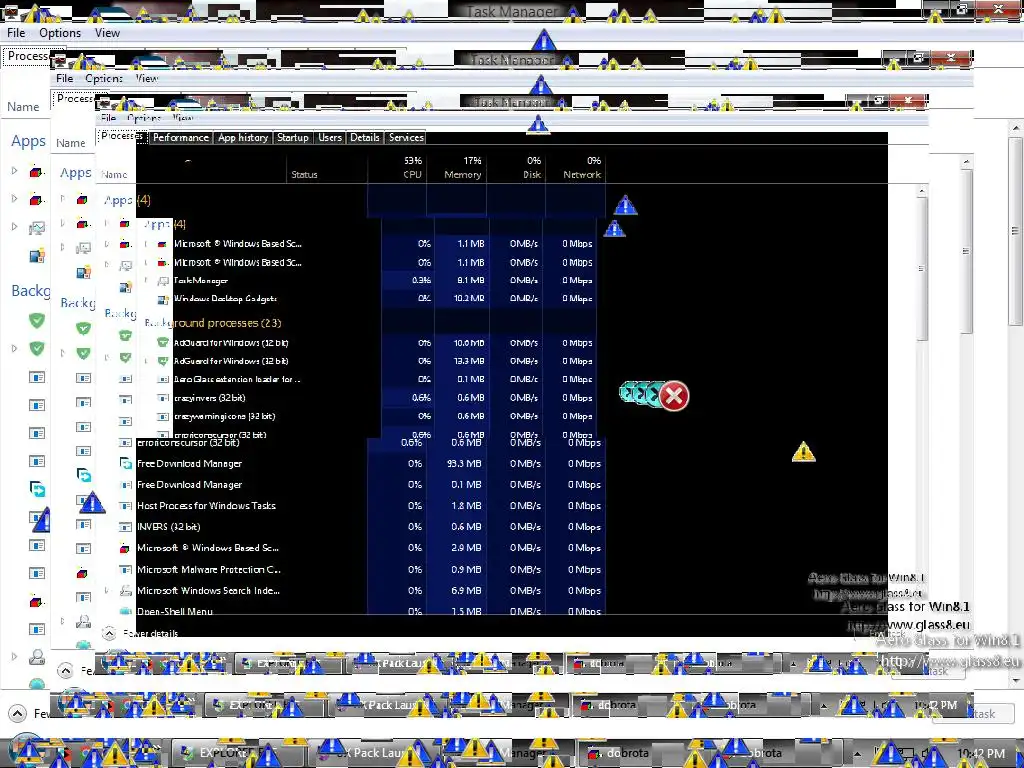Click the Free Download Manager 0.1 MB row icon
The height and width of the screenshot is (768, 1024).
click(x=125, y=485)
